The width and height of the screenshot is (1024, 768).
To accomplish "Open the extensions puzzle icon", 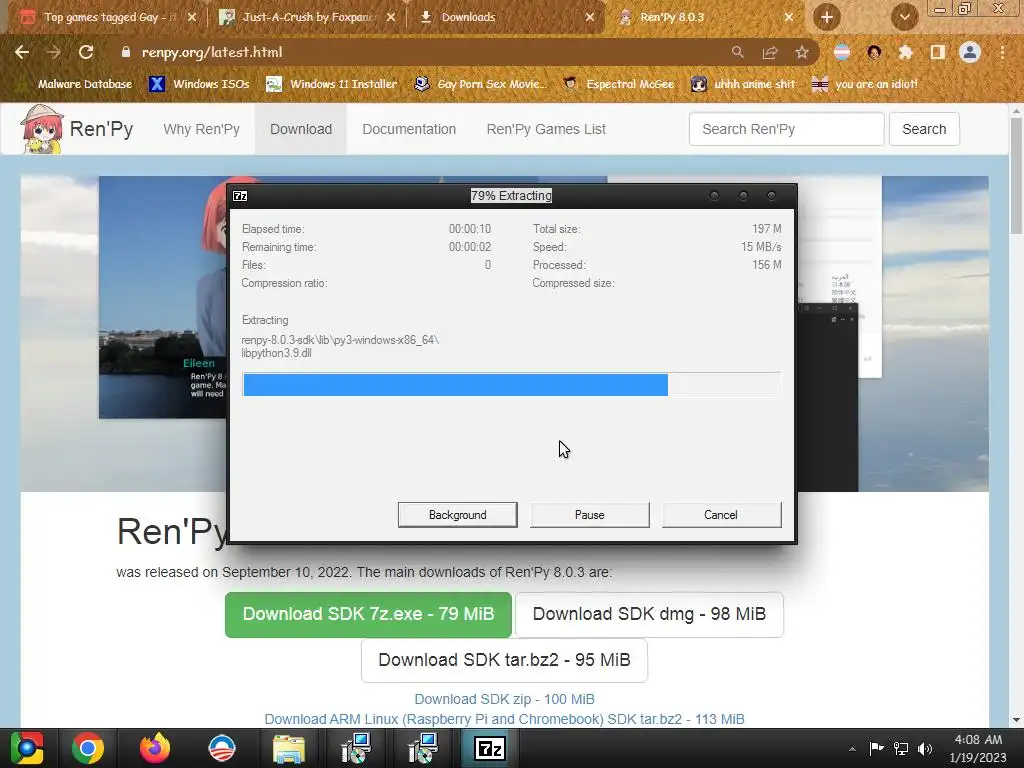I will 905,52.
